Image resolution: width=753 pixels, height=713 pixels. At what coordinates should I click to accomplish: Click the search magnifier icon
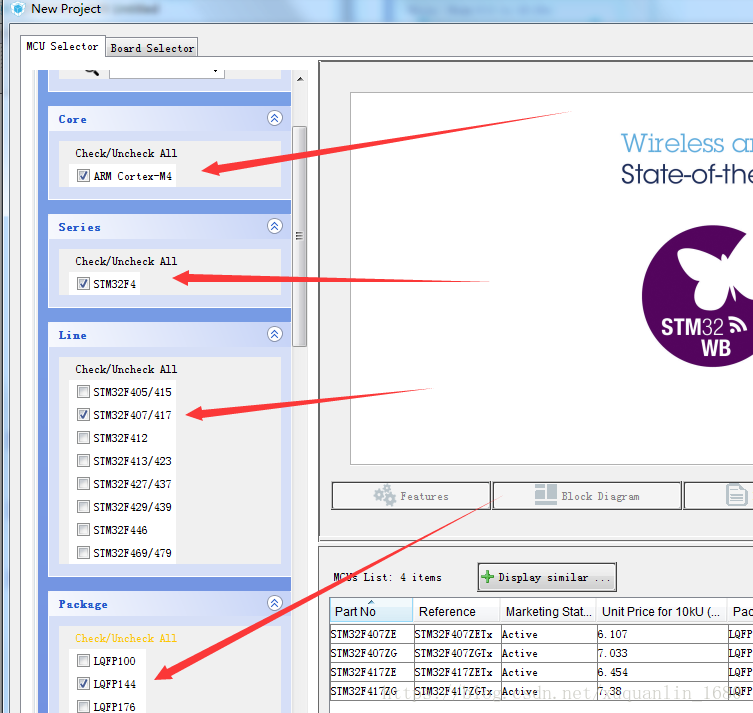coord(91,72)
